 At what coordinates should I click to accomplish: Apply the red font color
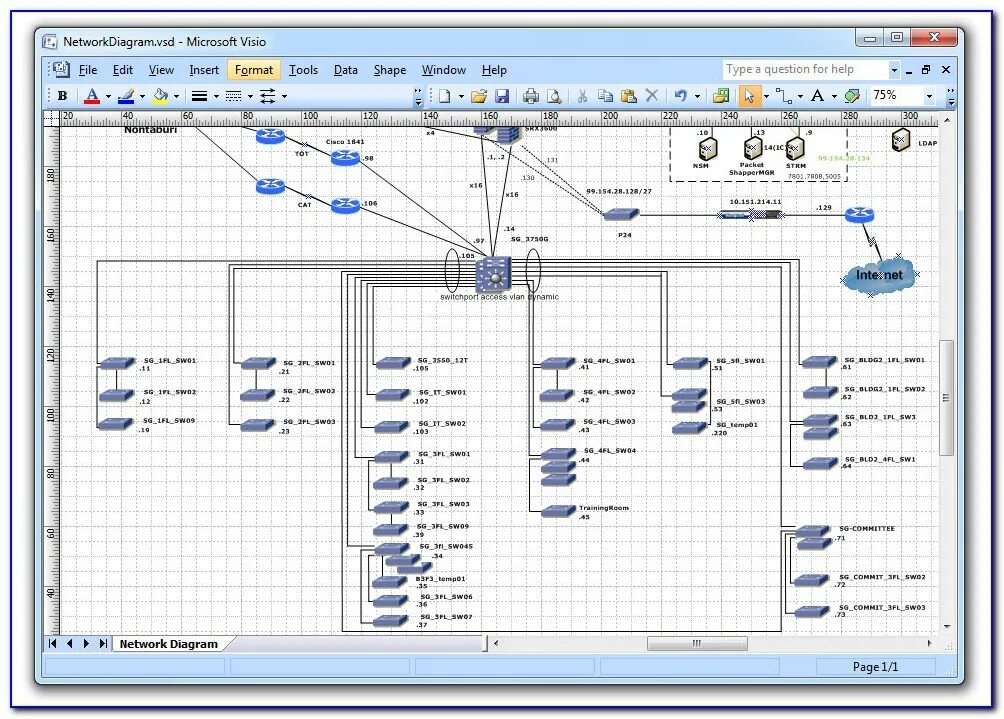[92, 96]
